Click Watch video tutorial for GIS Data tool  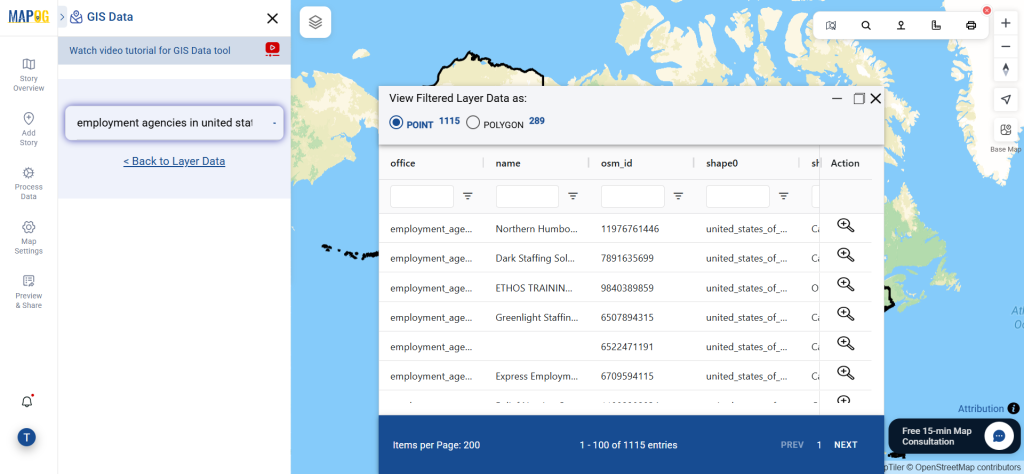(x=150, y=50)
